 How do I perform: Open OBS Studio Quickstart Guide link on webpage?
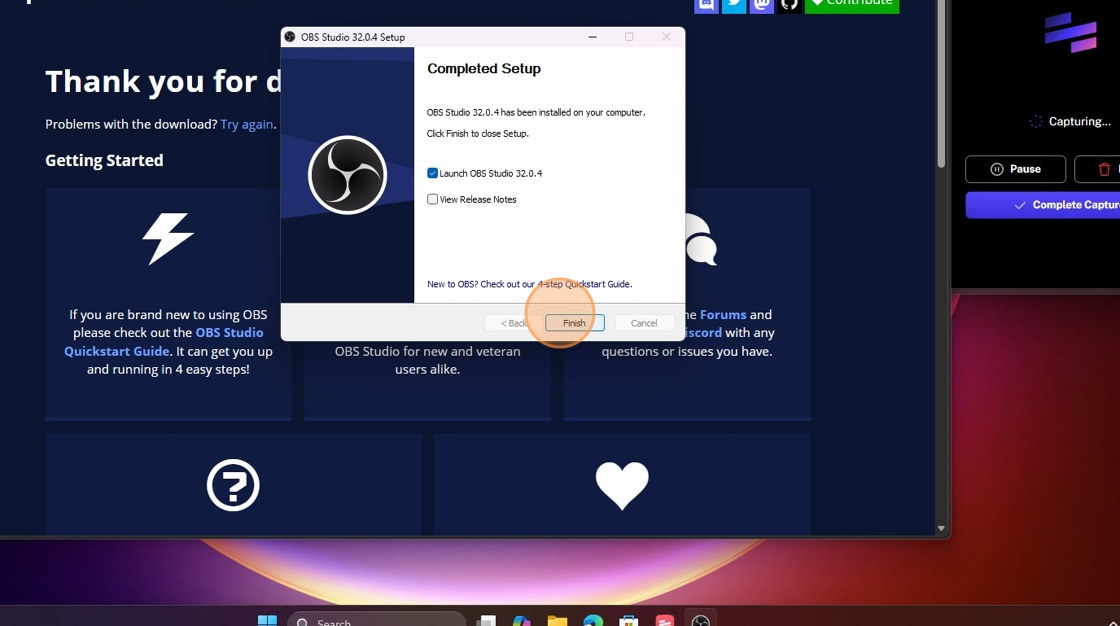click(164, 342)
